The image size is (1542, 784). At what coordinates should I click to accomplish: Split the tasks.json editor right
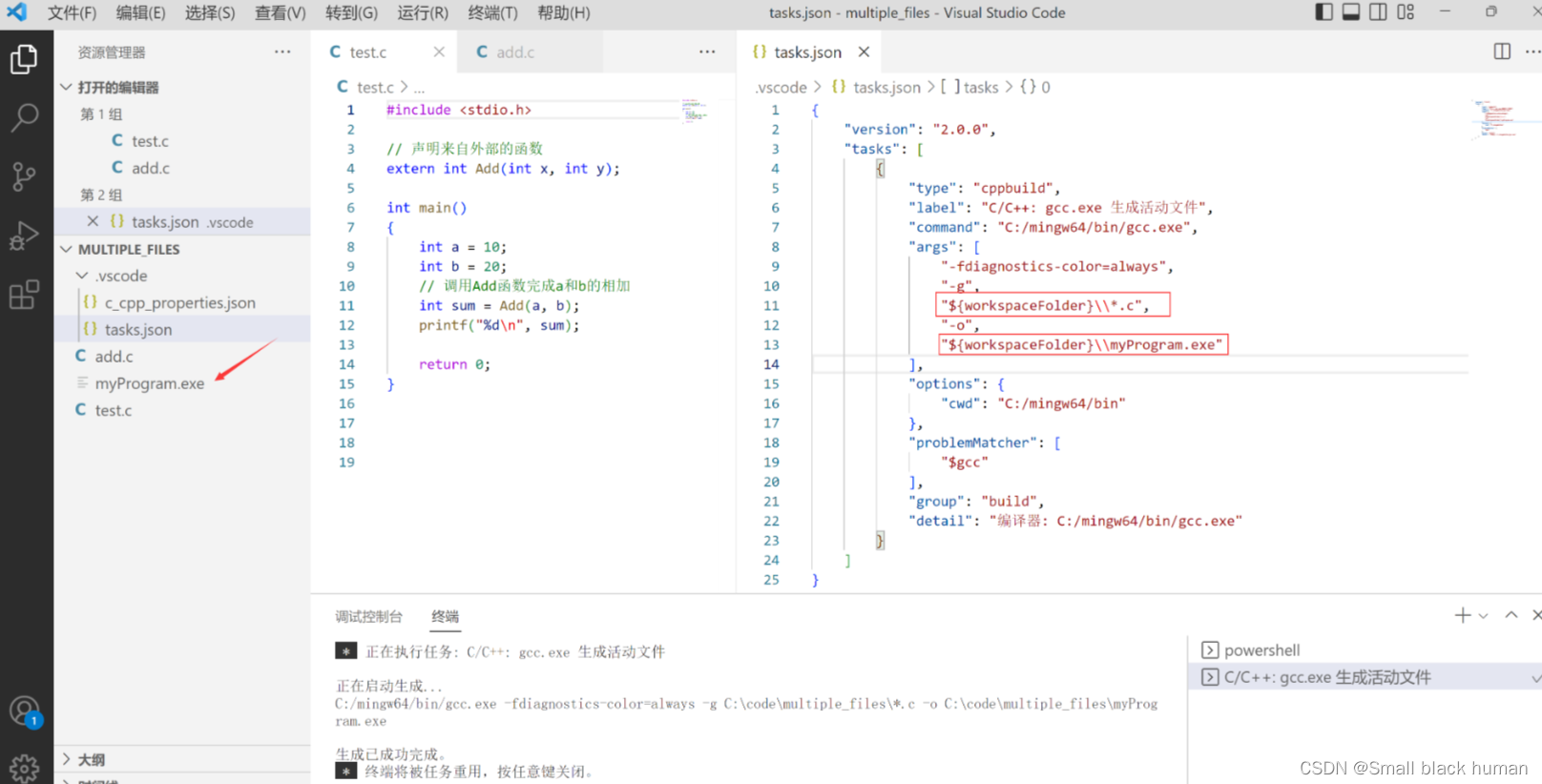1502,52
